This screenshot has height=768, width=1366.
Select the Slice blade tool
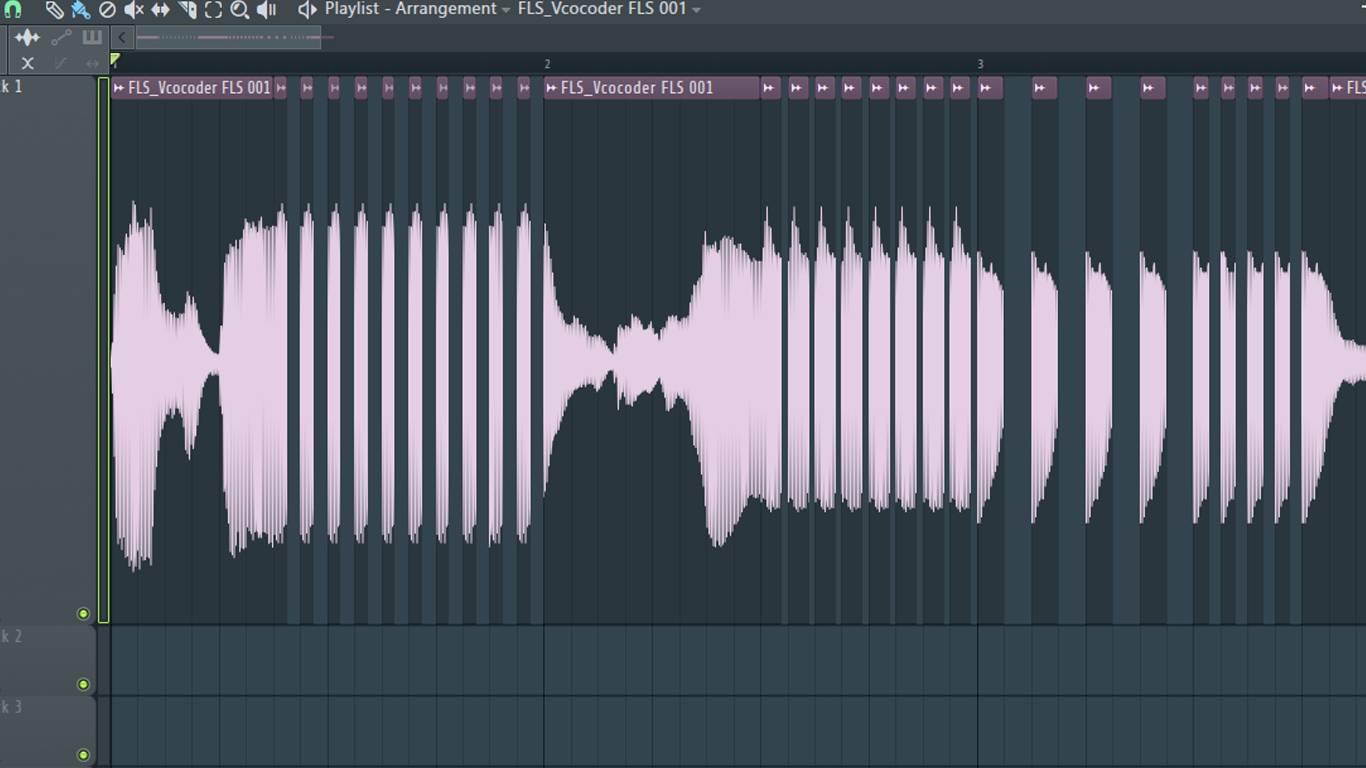pyautogui.click(x=187, y=10)
